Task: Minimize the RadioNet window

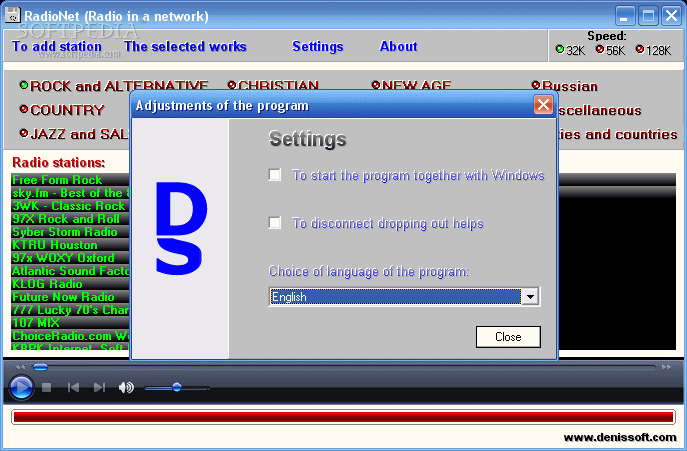Action: point(625,16)
